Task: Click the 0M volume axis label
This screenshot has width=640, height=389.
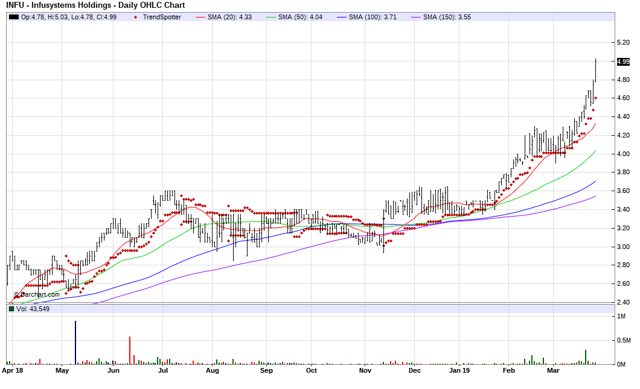Action: 621,365
